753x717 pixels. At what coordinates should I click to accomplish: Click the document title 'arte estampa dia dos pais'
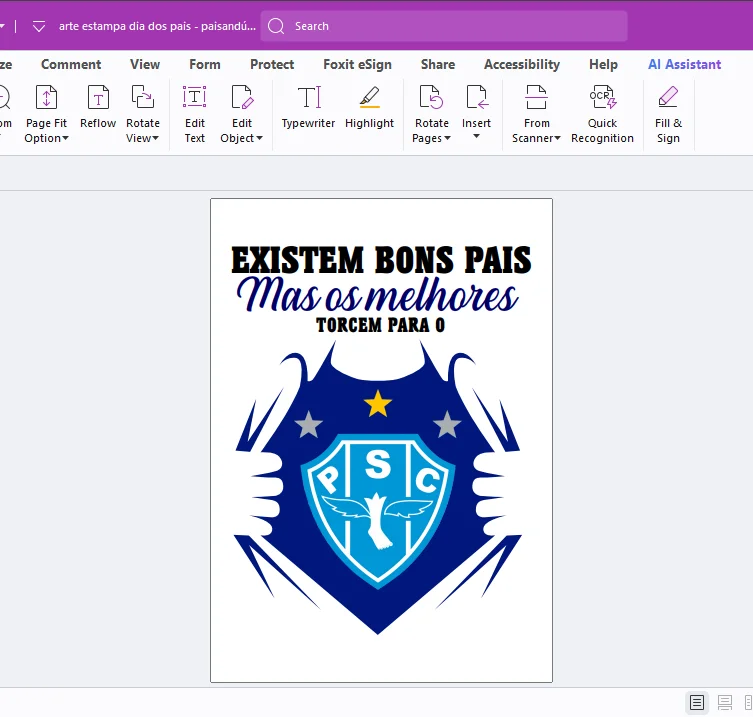pos(158,26)
